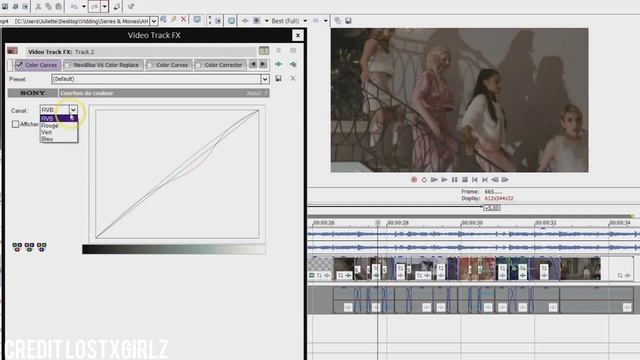
Task: Toggle the first Color Curves checkbox
Action: [x=19, y=64]
